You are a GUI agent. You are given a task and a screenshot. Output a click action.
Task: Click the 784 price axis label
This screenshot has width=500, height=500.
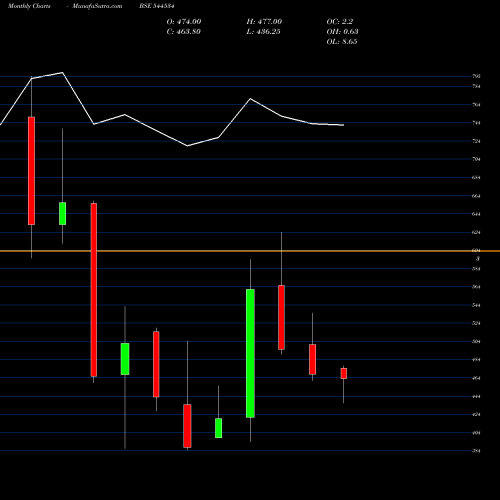pos(476,87)
